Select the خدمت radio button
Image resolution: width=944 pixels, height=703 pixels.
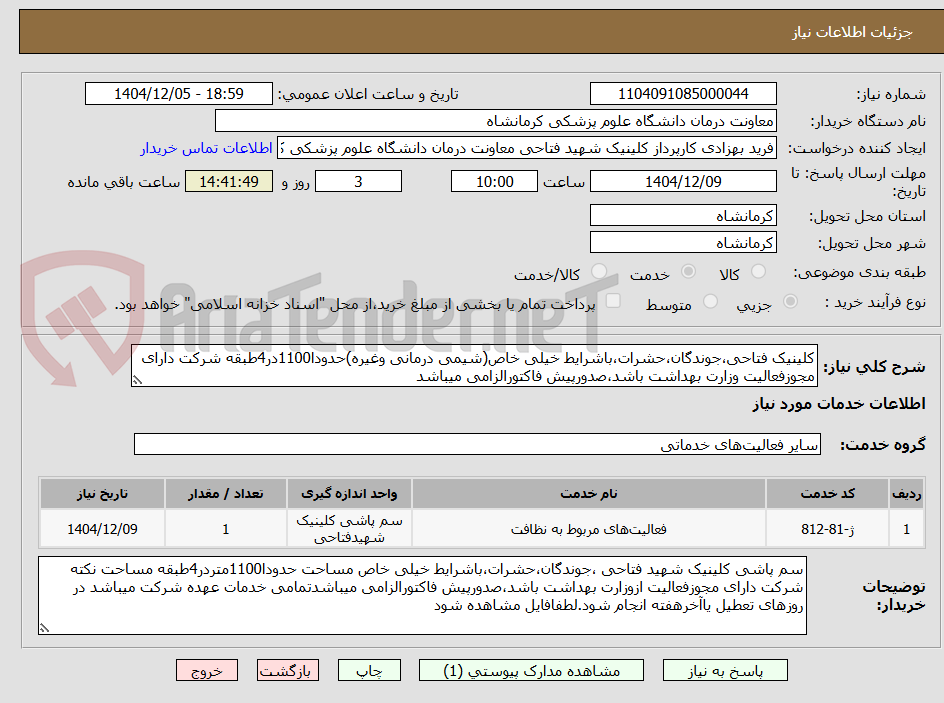coord(688,272)
